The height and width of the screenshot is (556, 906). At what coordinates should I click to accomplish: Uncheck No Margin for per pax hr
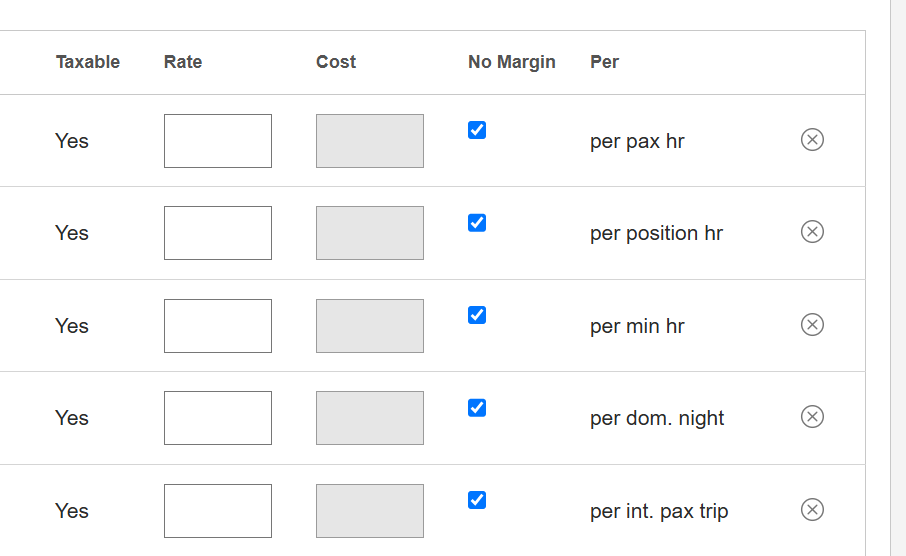pyautogui.click(x=477, y=130)
